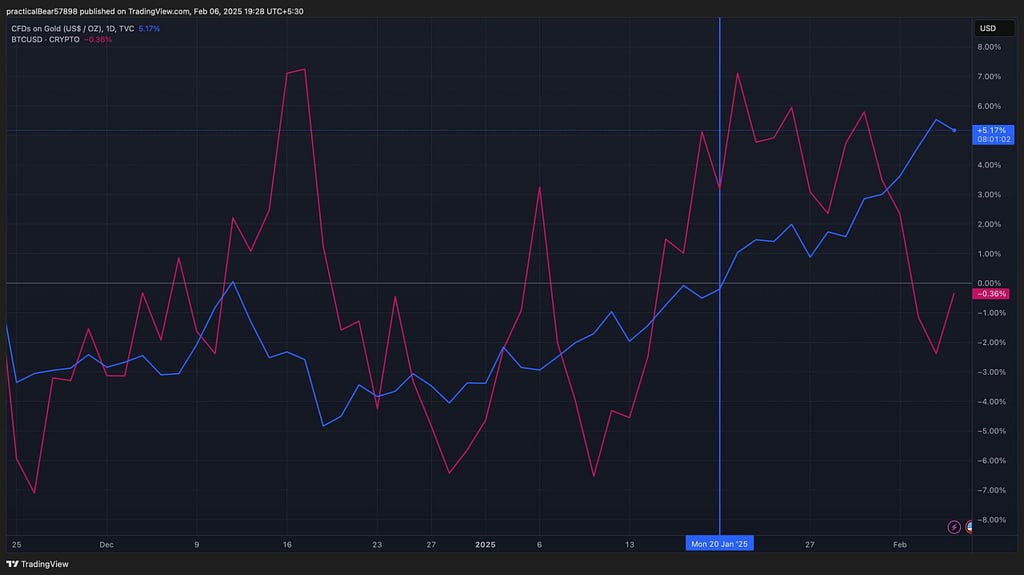The image size is (1024, 575).
Task: Click the −8.00% label at bottom of scale
Action: tap(991, 520)
